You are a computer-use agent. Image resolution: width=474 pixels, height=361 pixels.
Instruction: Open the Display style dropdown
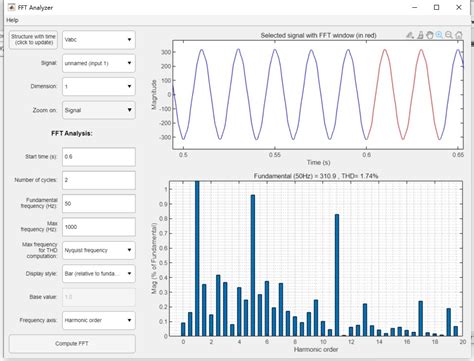(x=99, y=274)
